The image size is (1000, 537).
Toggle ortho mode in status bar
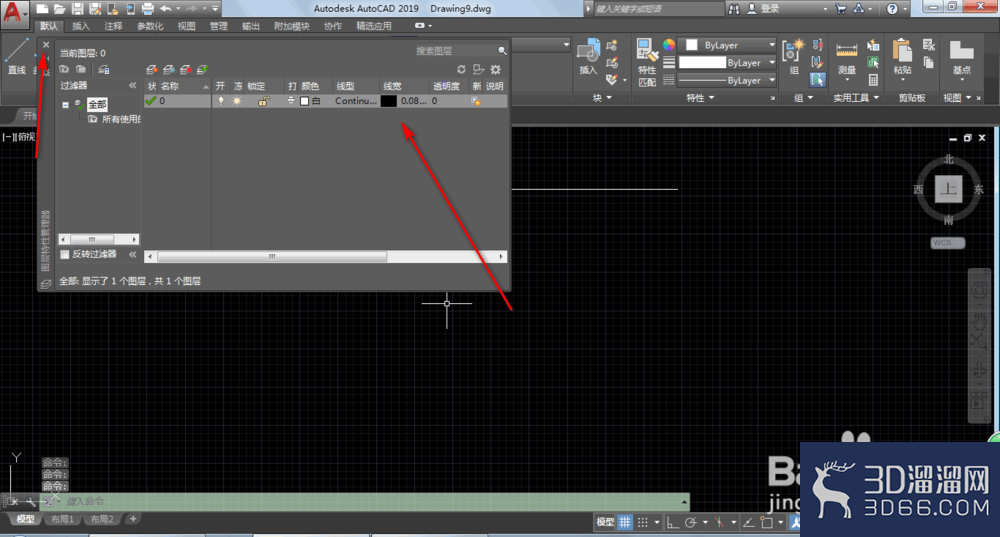tap(672, 522)
